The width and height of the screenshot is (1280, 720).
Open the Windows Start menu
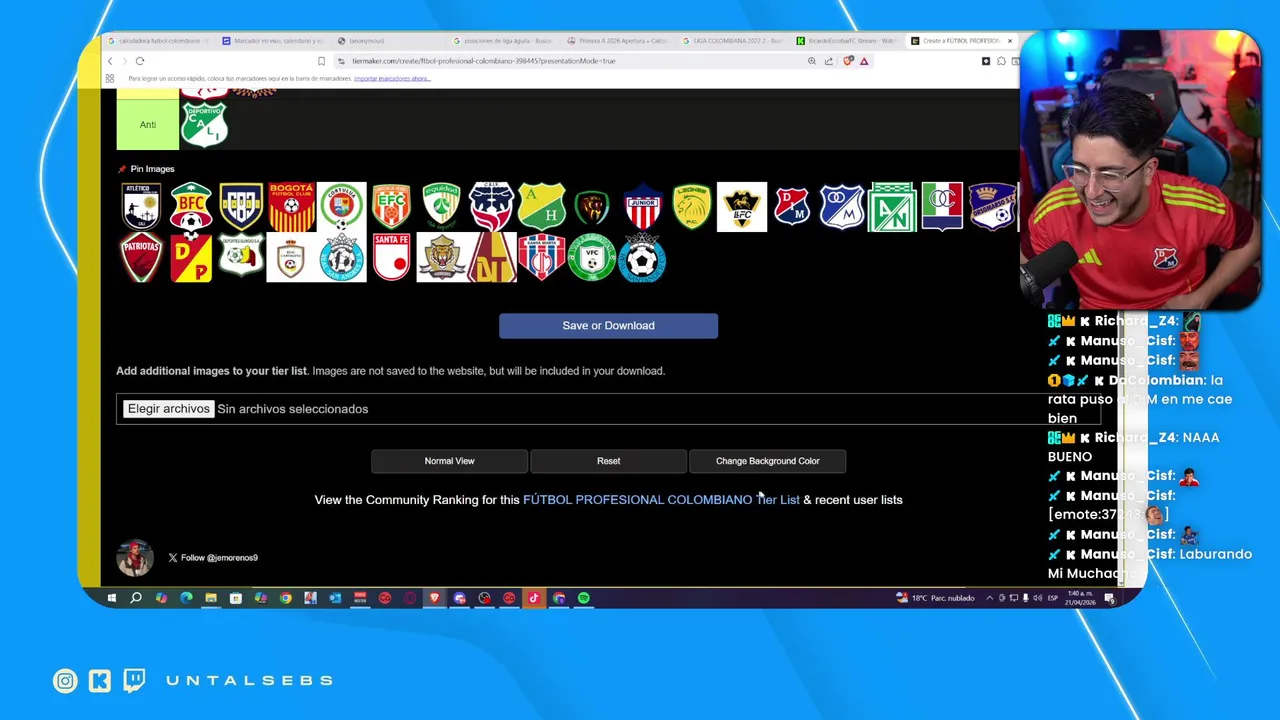111,598
